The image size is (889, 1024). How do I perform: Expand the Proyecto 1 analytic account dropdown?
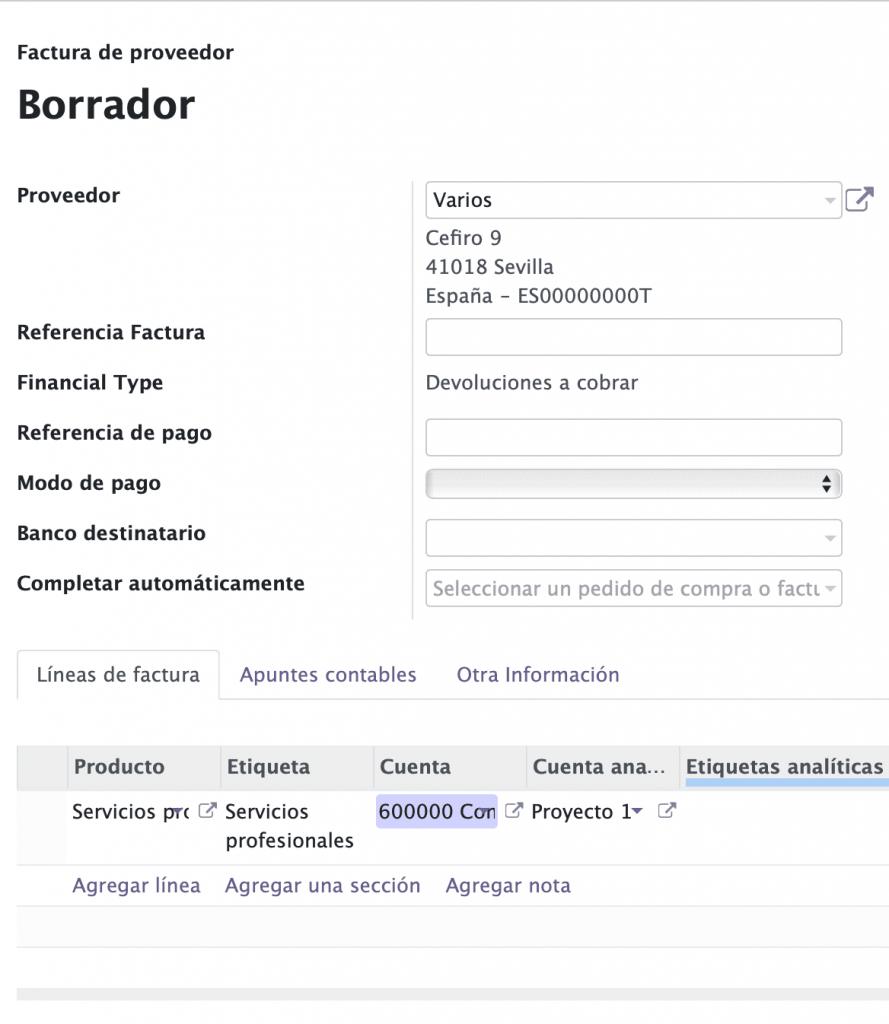(638, 811)
